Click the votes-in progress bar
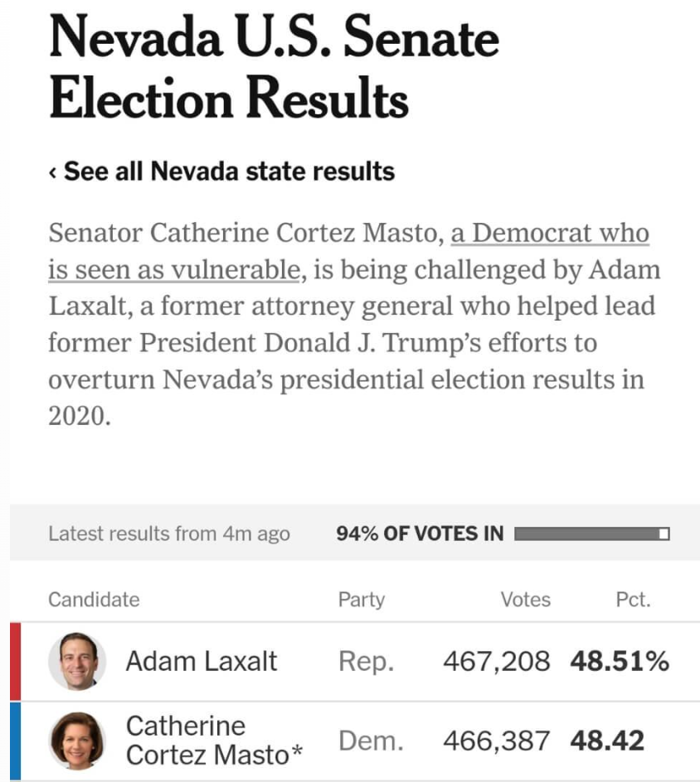This screenshot has width=700, height=782. point(591,533)
